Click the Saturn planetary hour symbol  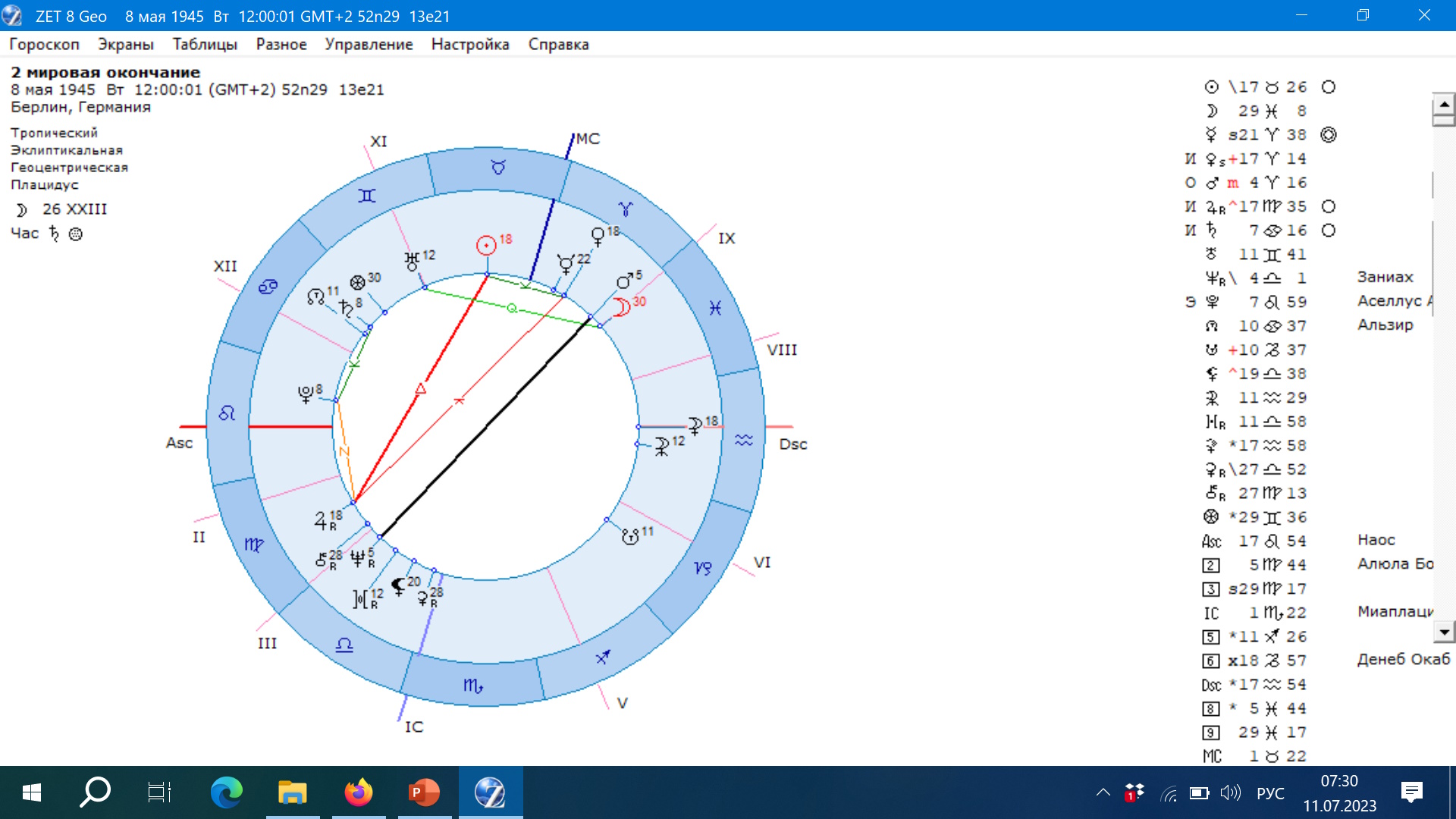point(54,234)
